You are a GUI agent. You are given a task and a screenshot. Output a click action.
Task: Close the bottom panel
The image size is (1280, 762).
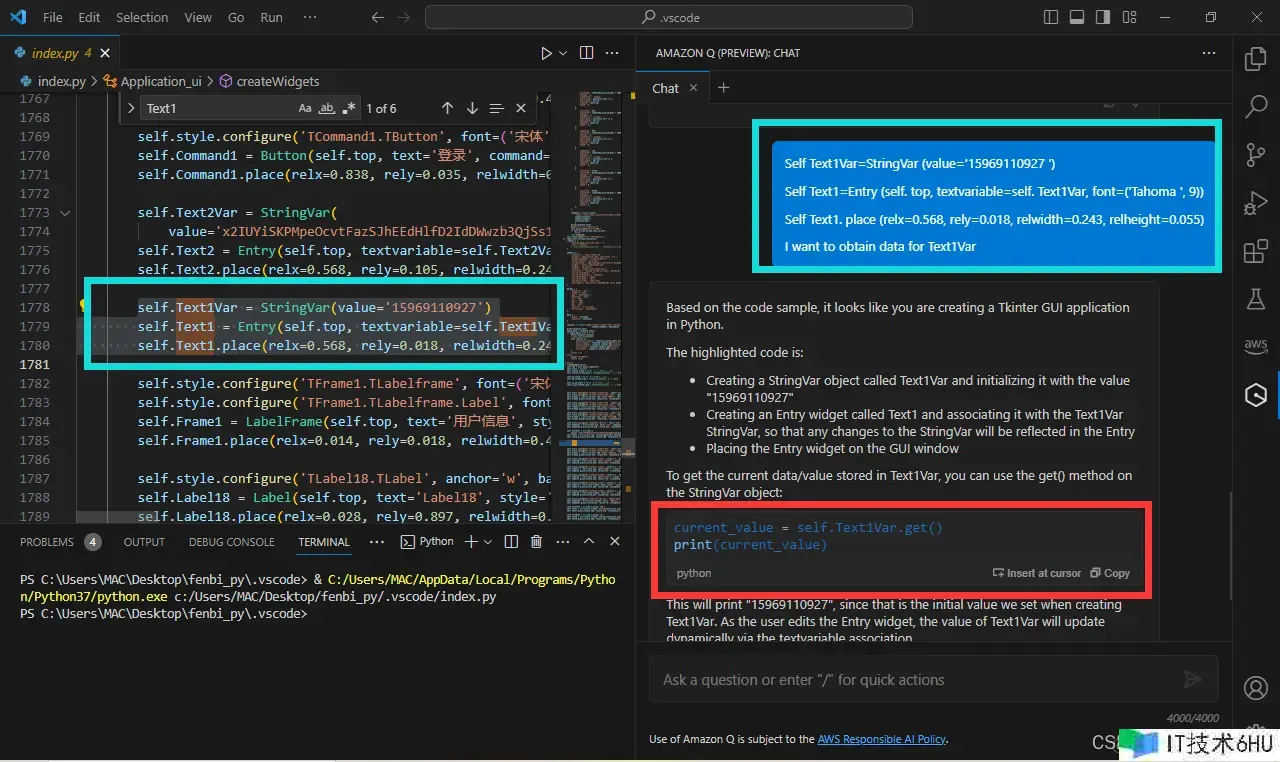pyautogui.click(x=615, y=542)
